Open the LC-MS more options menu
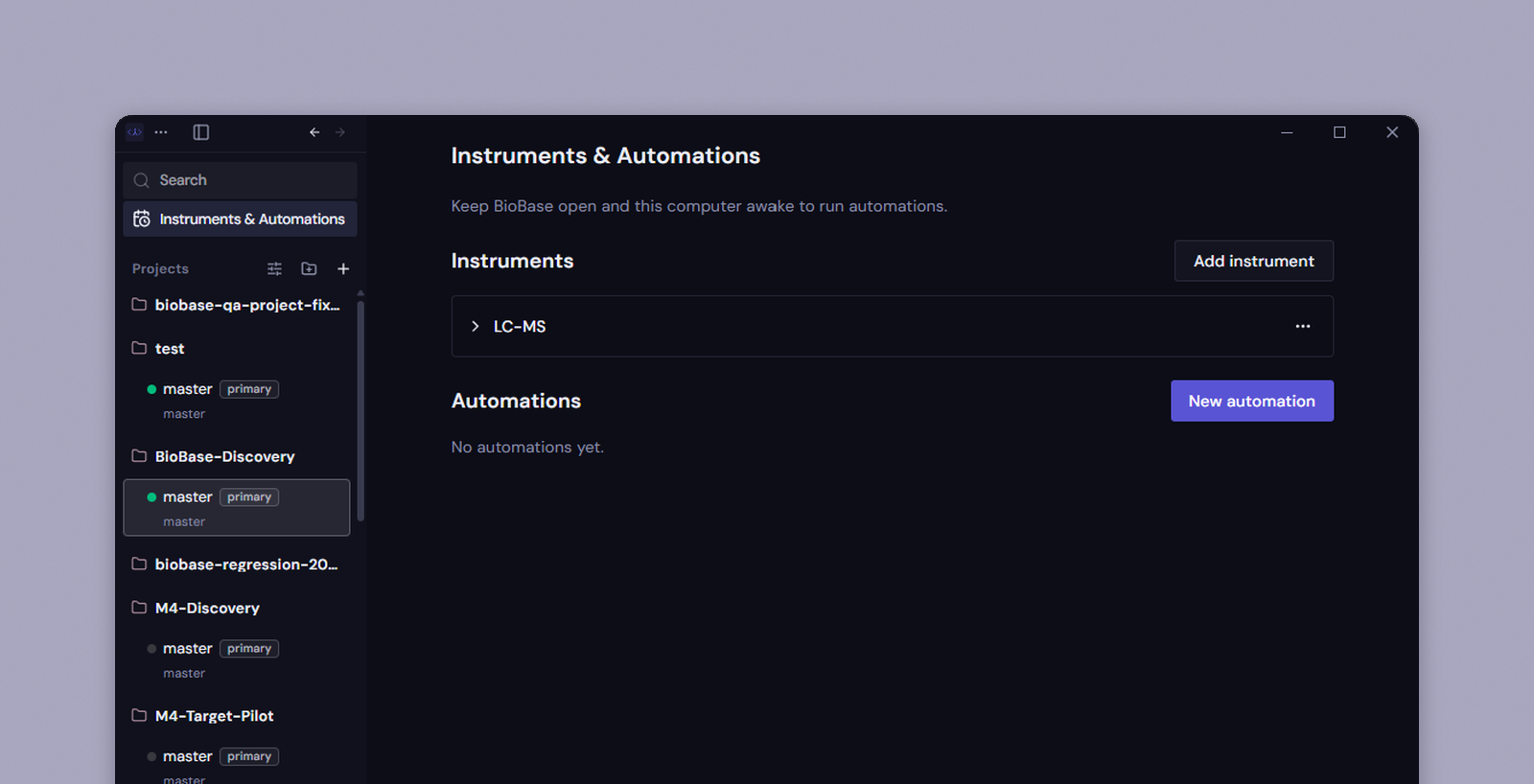 pyautogui.click(x=1303, y=327)
